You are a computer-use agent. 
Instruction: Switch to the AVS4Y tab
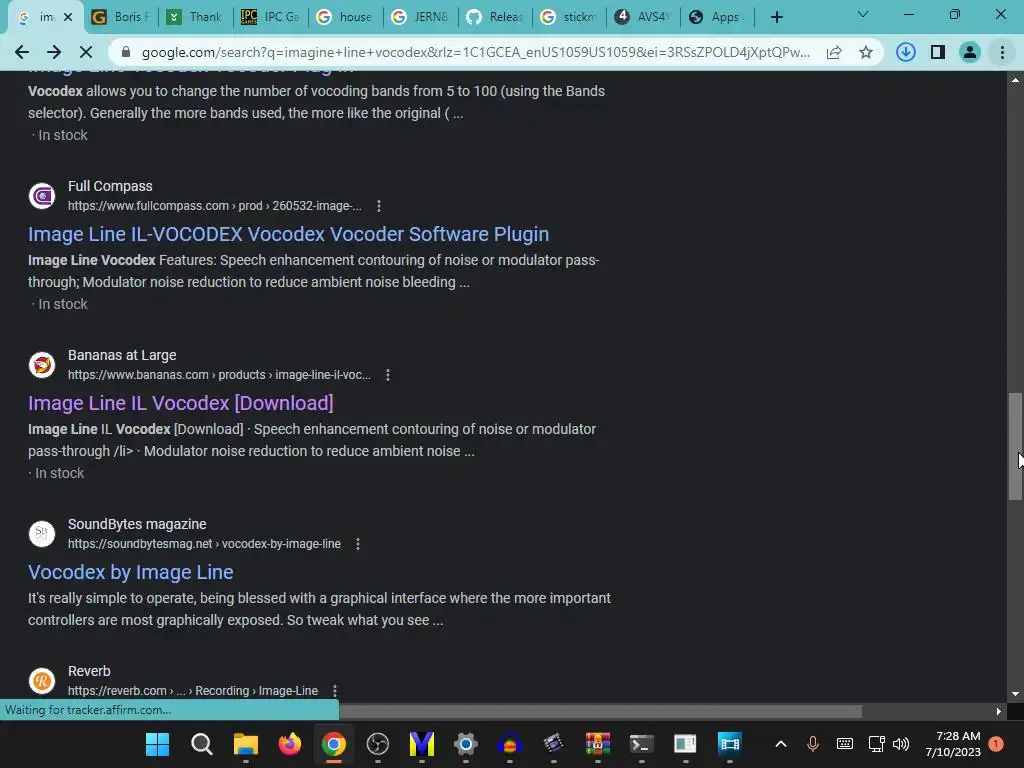(x=643, y=17)
